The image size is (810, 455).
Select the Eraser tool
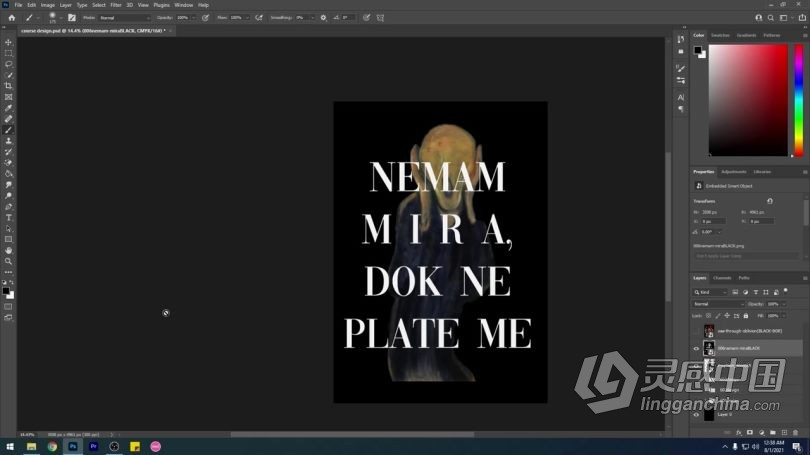(8, 163)
